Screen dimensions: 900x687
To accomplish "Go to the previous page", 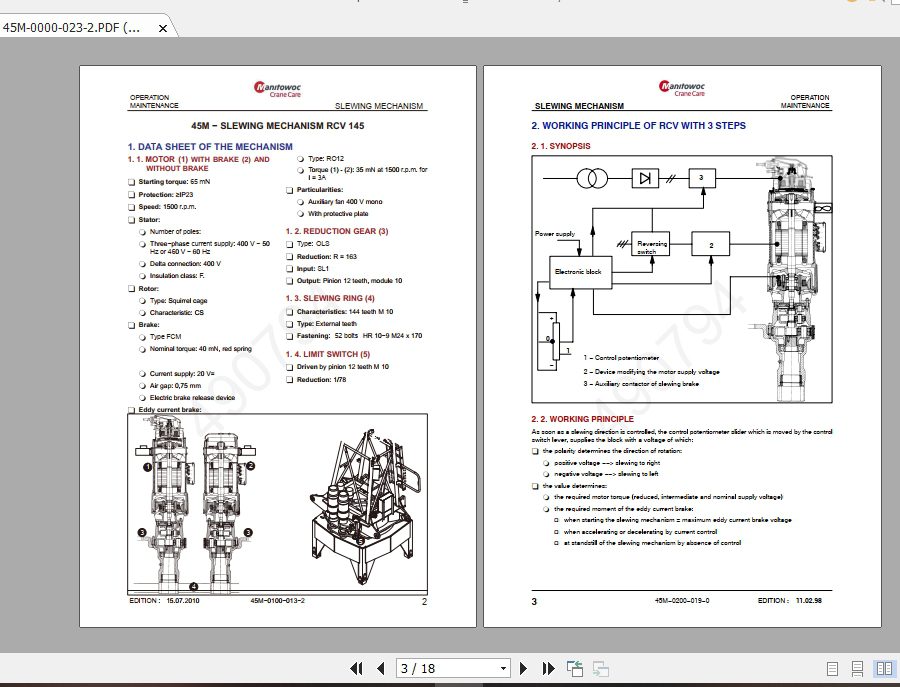I will 380,669.
